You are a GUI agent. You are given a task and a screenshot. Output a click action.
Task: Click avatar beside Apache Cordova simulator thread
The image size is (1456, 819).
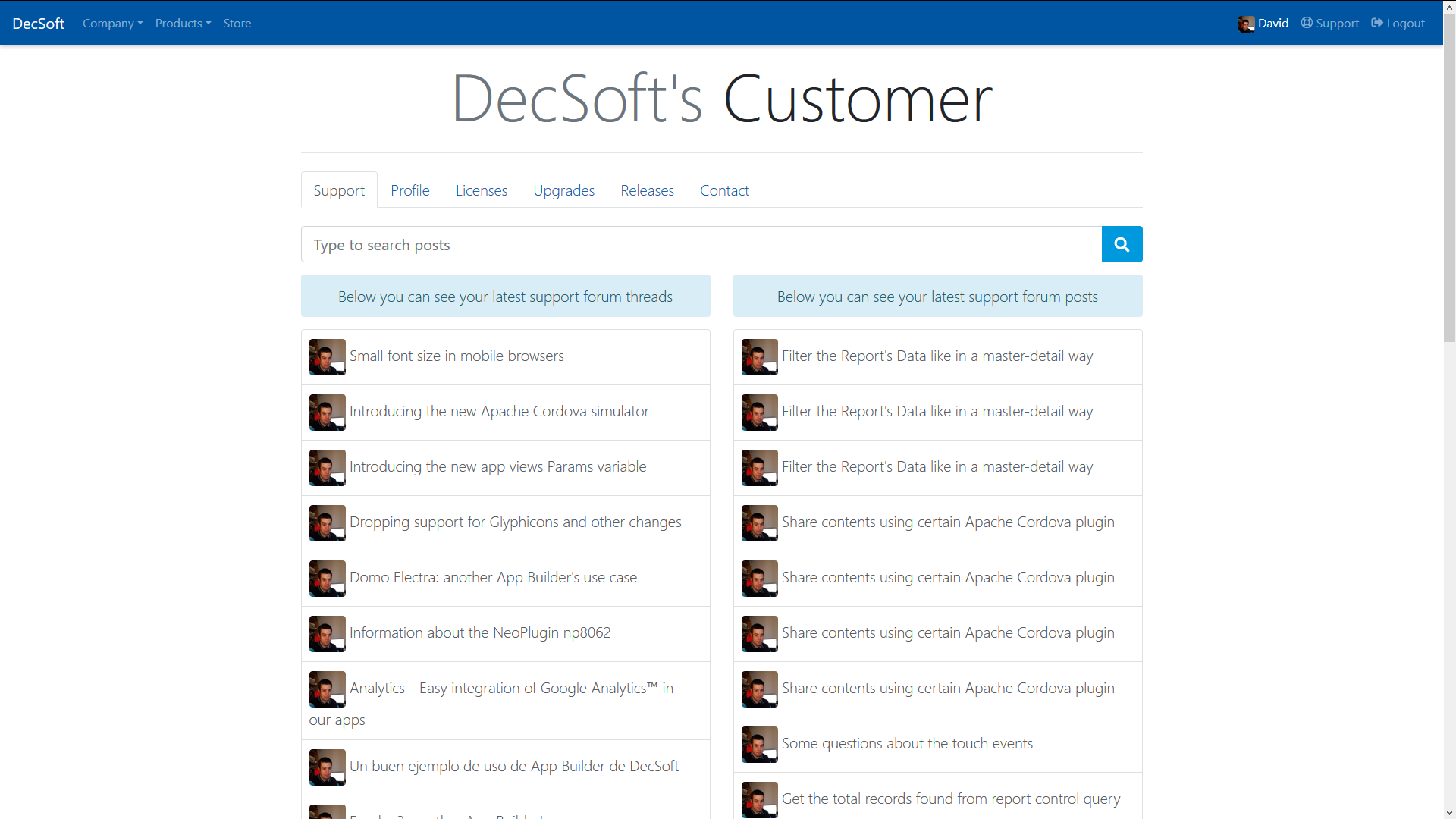click(328, 412)
